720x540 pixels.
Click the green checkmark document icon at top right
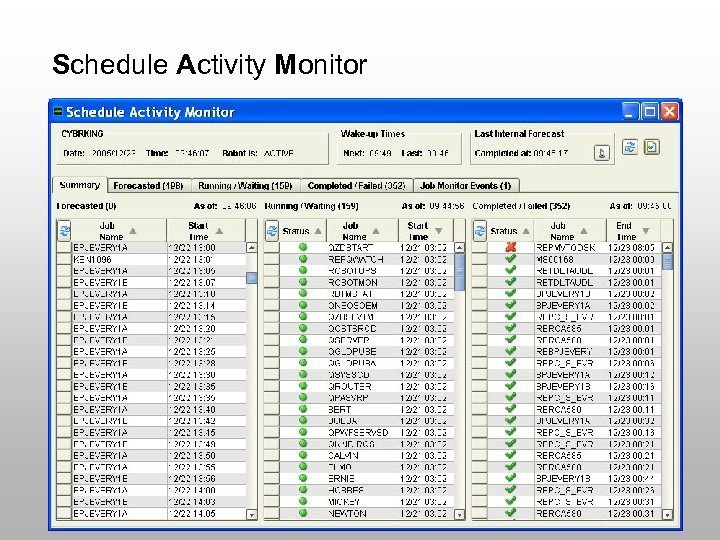(x=652, y=147)
